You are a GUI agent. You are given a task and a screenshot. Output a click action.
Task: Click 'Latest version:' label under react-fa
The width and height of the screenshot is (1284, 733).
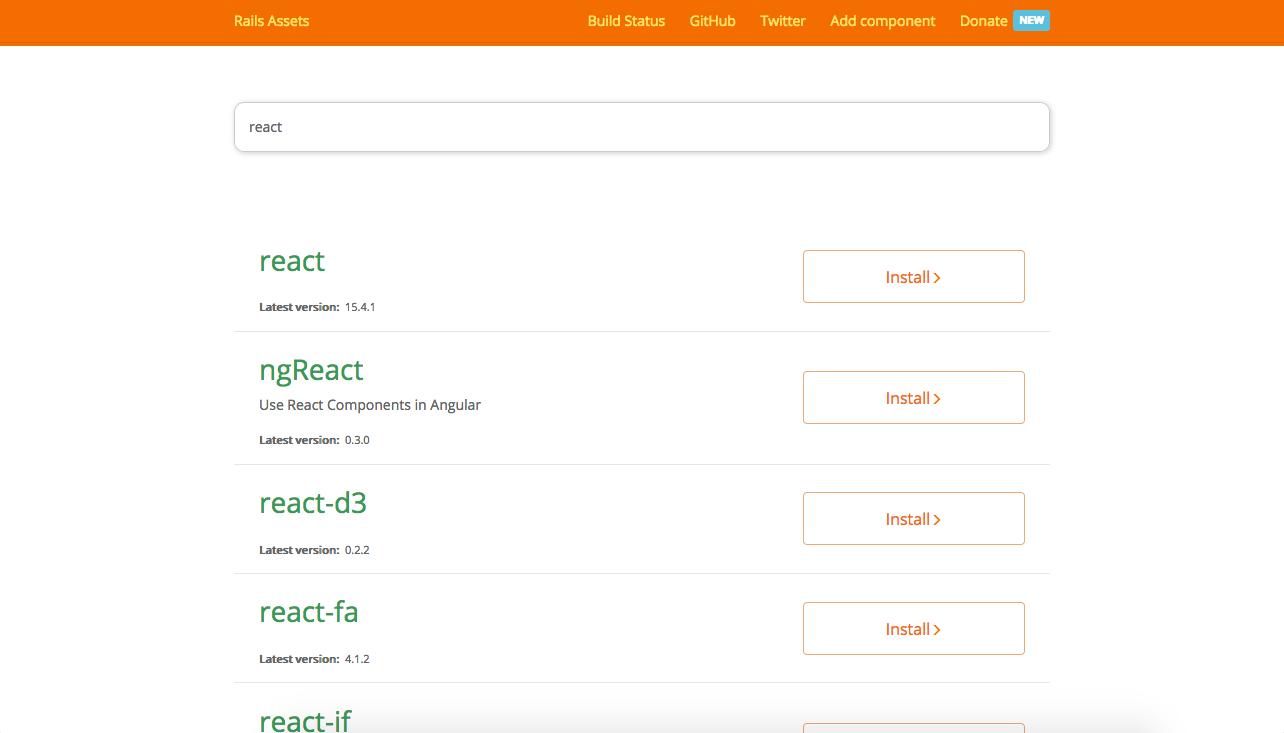pos(299,659)
